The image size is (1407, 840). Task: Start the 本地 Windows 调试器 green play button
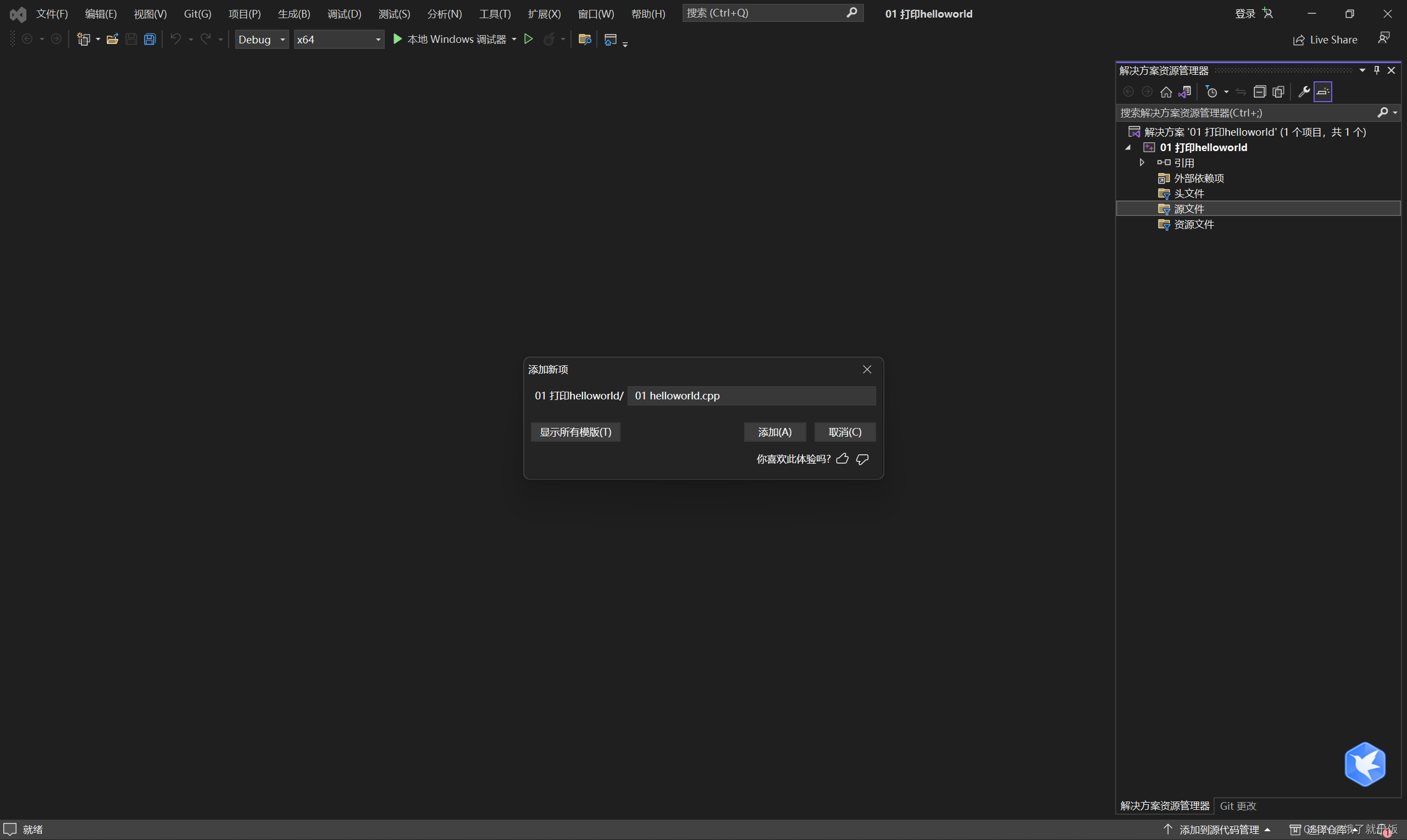[397, 38]
